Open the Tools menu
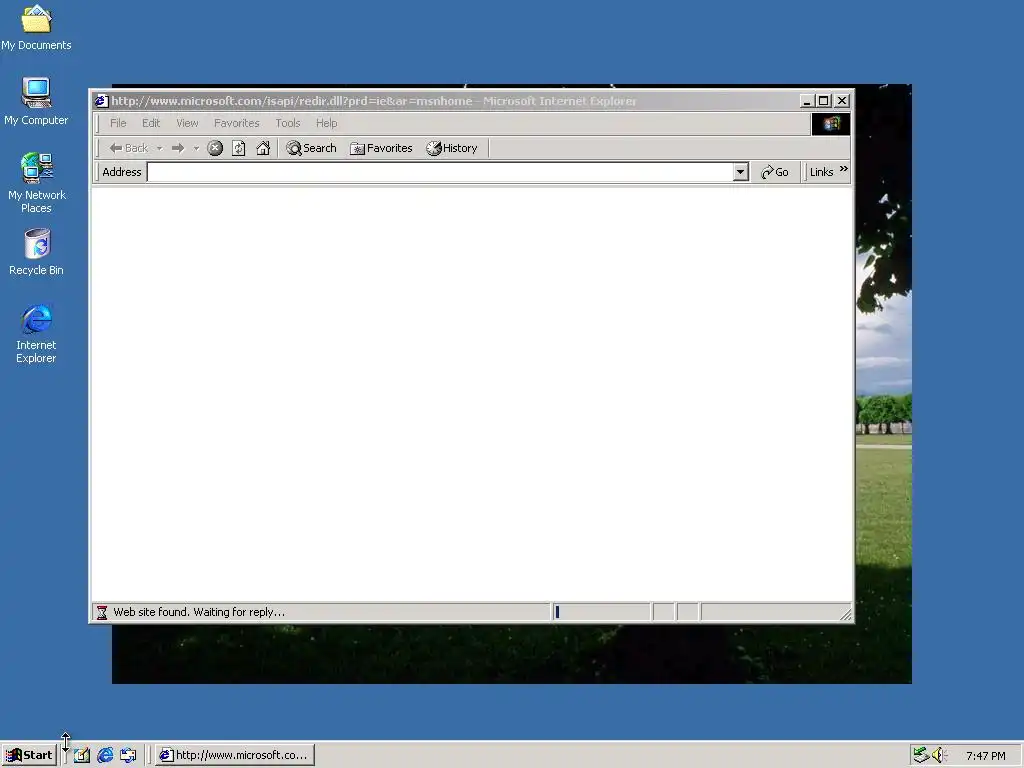The image size is (1024, 768). pos(287,123)
